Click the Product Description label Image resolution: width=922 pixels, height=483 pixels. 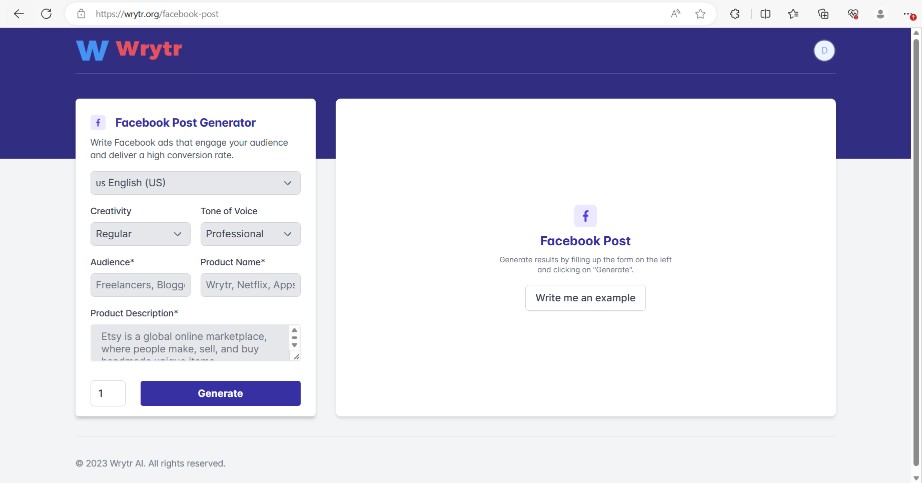[134, 313]
